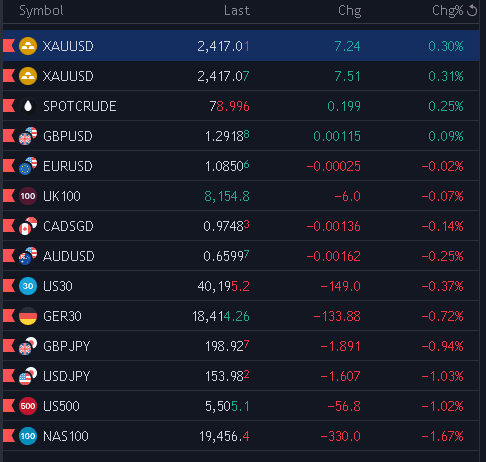This screenshot has height=462, width=486.
Task: Click the blue 30 icon for US30
Action: 28,286
